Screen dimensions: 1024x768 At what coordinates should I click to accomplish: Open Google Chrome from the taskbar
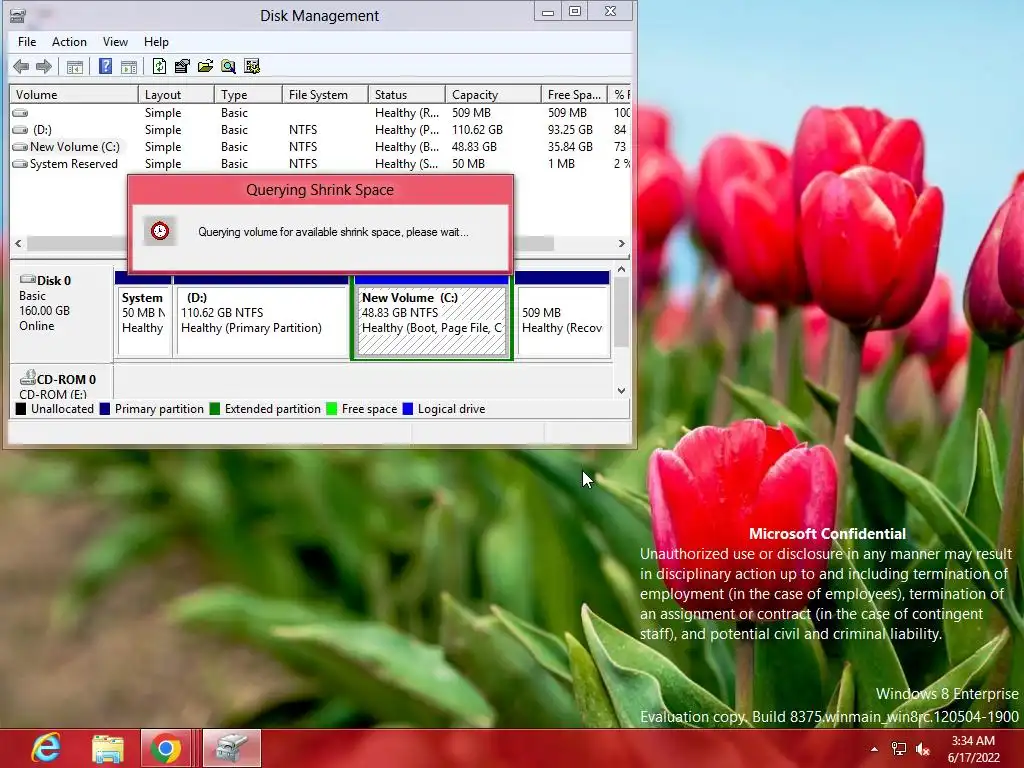point(166,748)
